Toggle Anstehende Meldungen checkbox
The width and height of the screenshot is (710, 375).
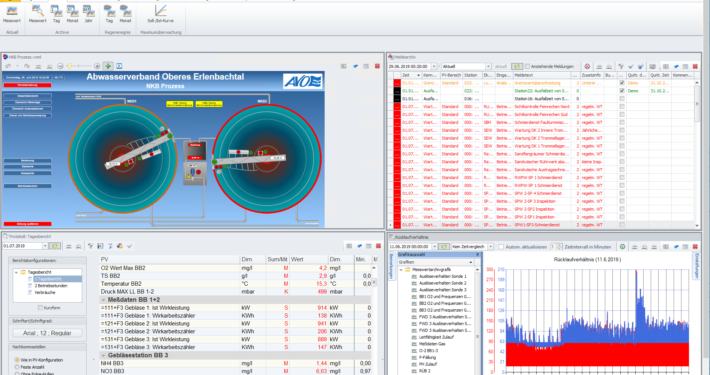(x=528, y=67)
